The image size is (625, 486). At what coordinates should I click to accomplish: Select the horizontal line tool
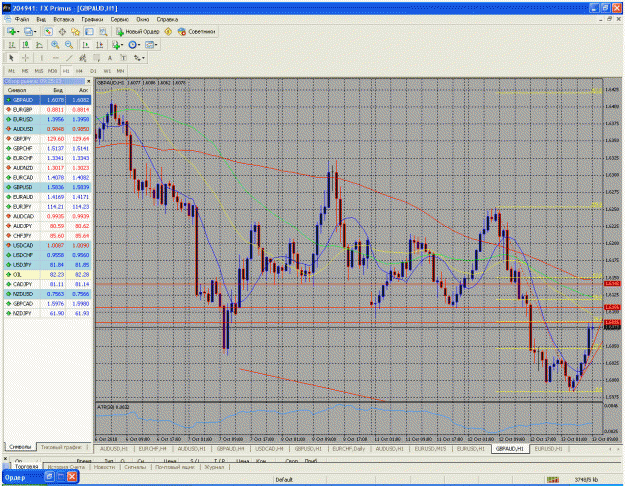(55, 58)
